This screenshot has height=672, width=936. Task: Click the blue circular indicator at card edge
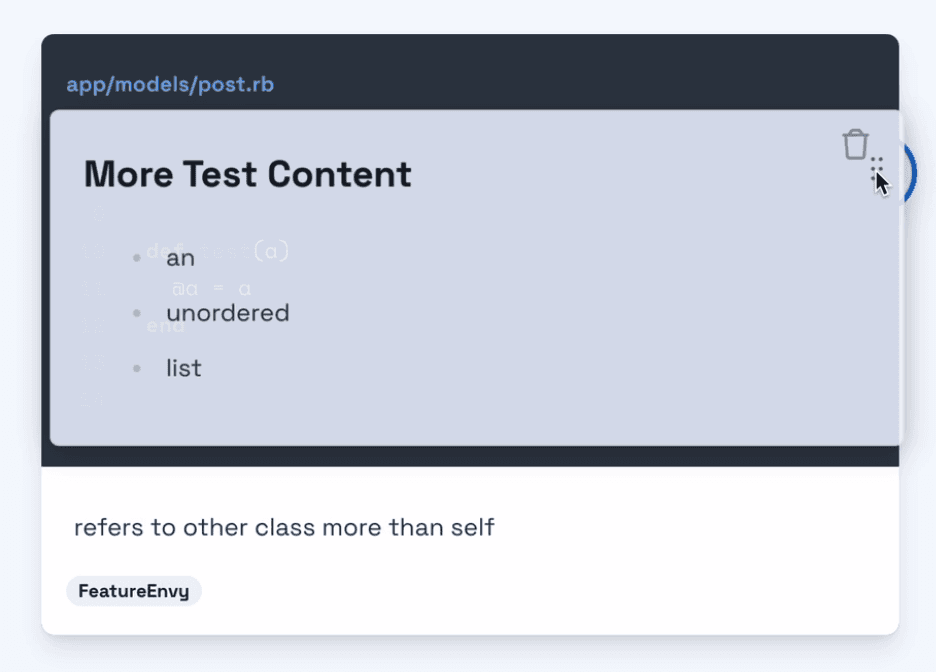coord(909,173)
